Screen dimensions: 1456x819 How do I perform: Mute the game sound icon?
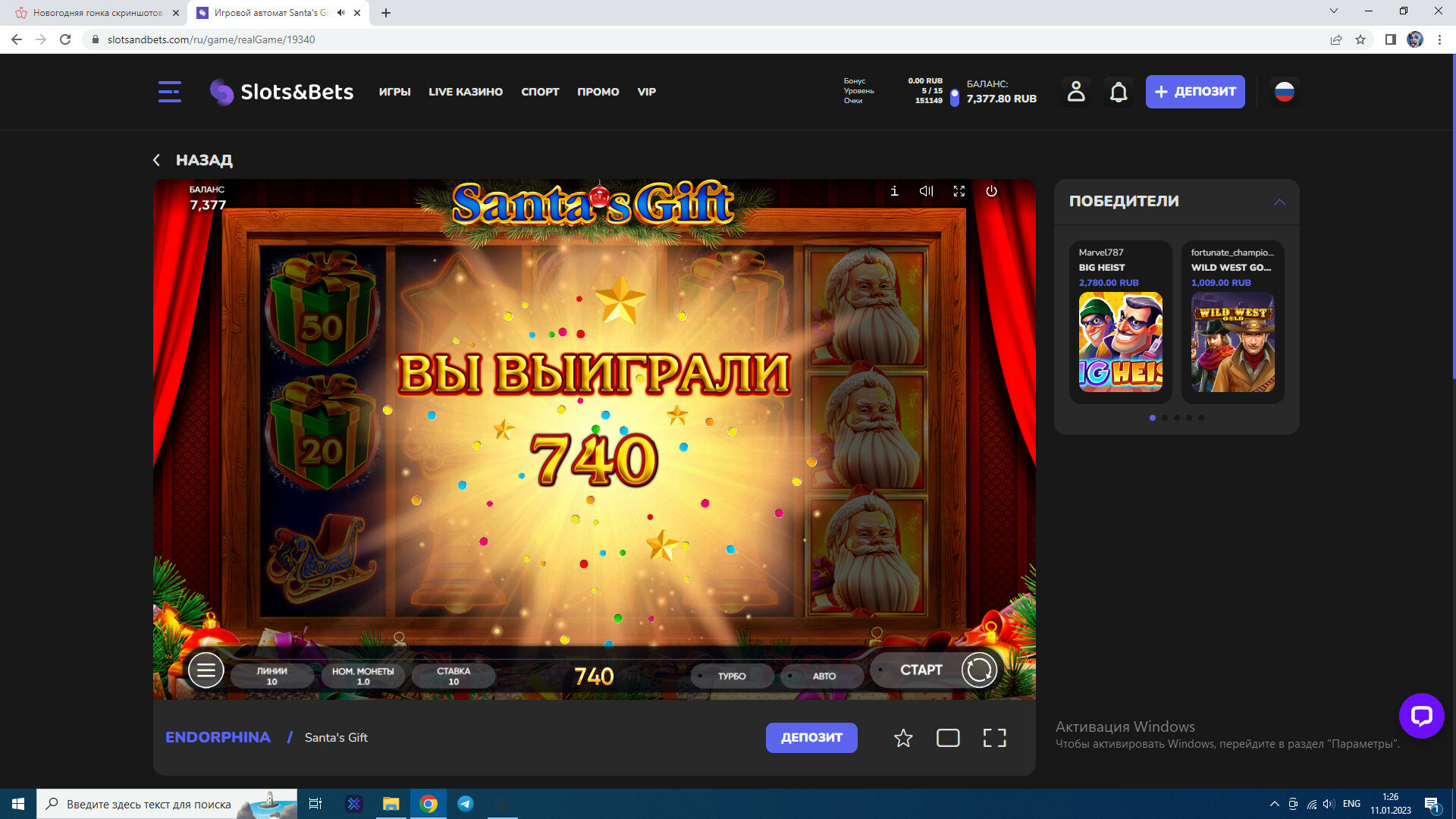point(926,191)
